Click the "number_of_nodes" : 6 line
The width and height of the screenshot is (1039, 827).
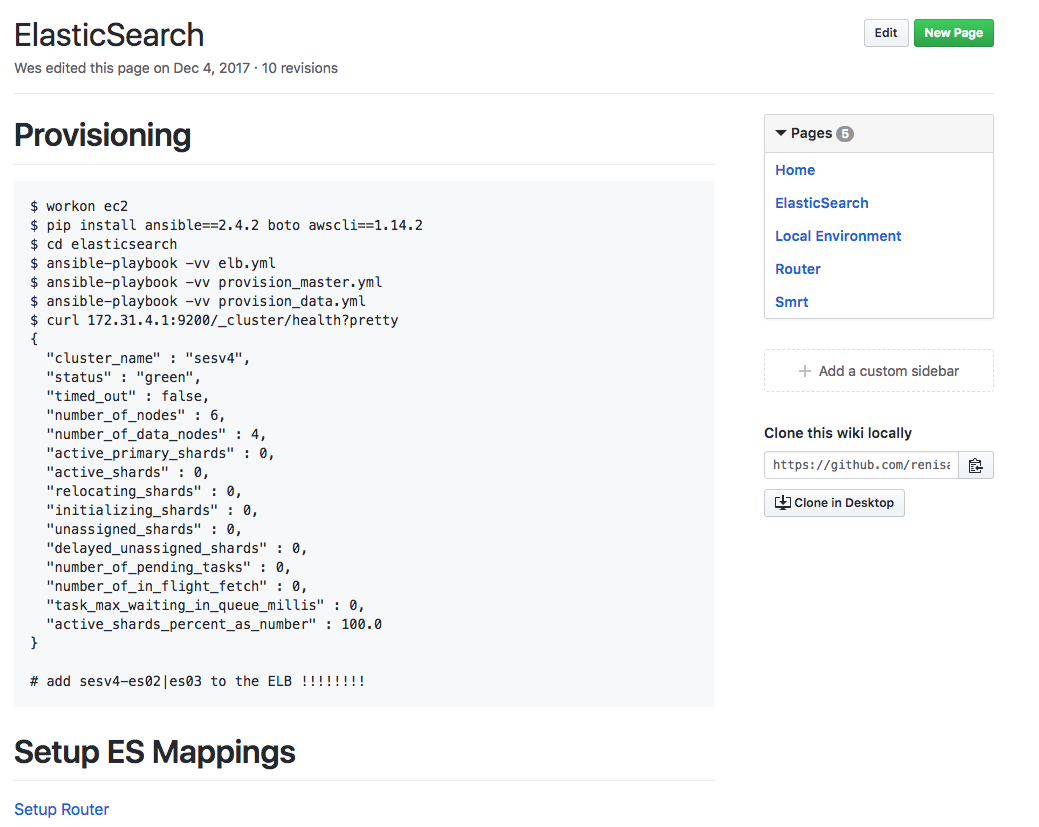pos(136,415)
